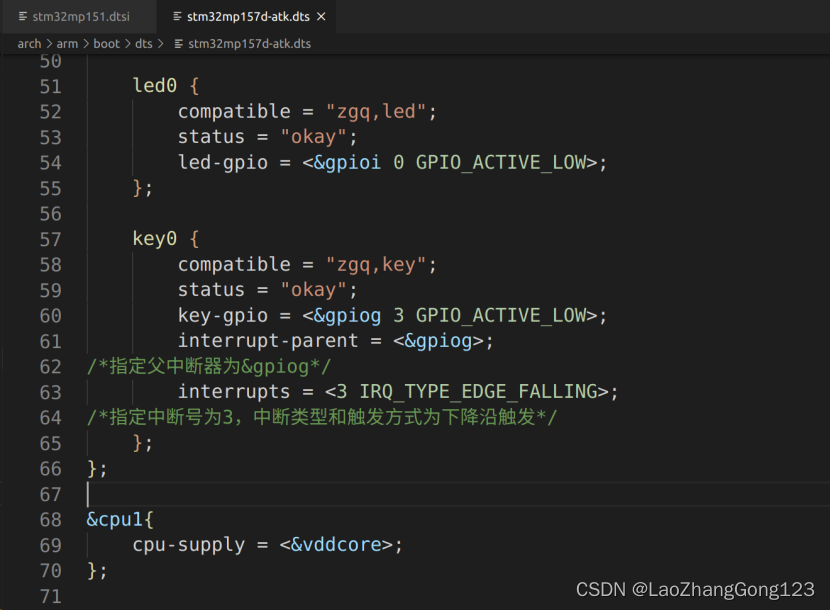831x610 pixels.
Task: Click the file icon on stm32mp151.dtsi tab
Action: coord(20,16)
